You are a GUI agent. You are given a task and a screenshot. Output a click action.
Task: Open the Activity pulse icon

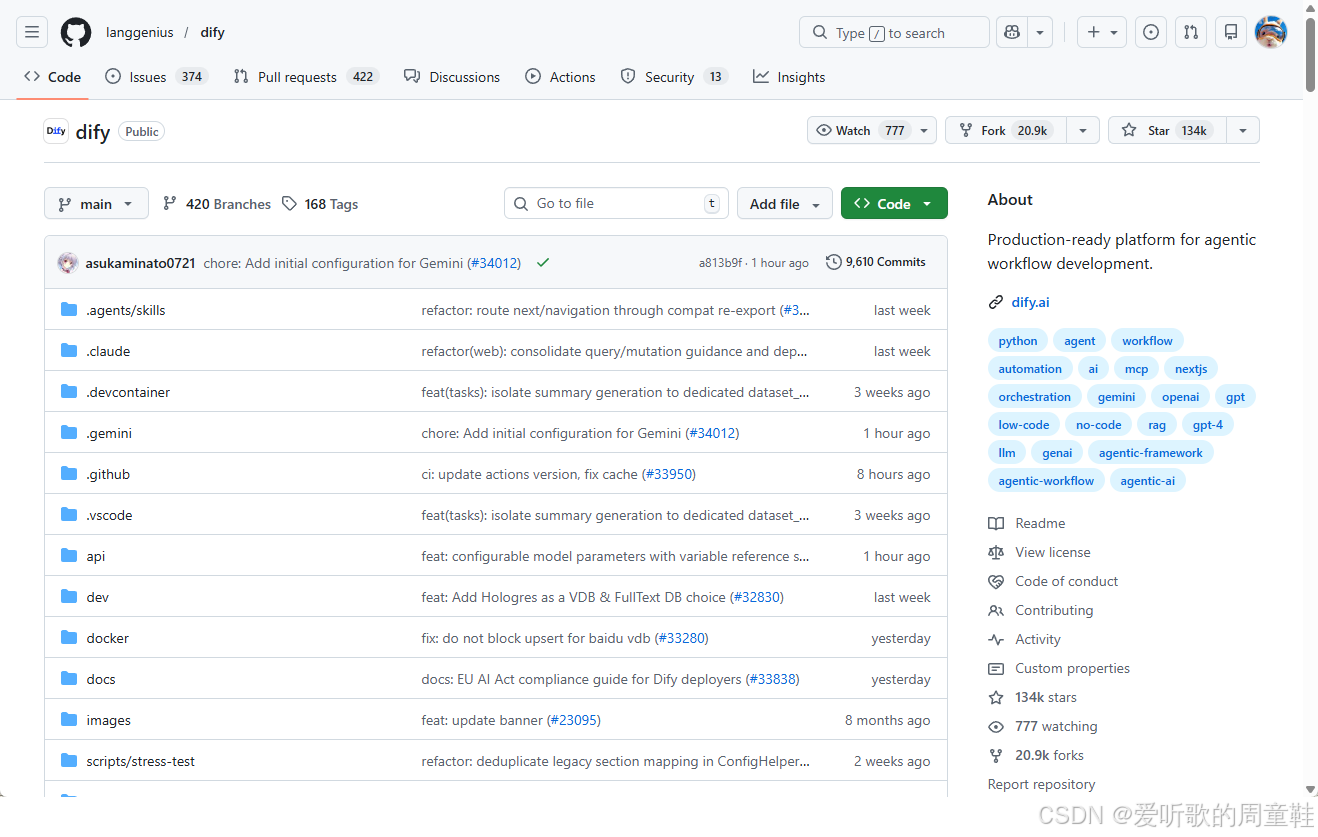tap(995, 639)
